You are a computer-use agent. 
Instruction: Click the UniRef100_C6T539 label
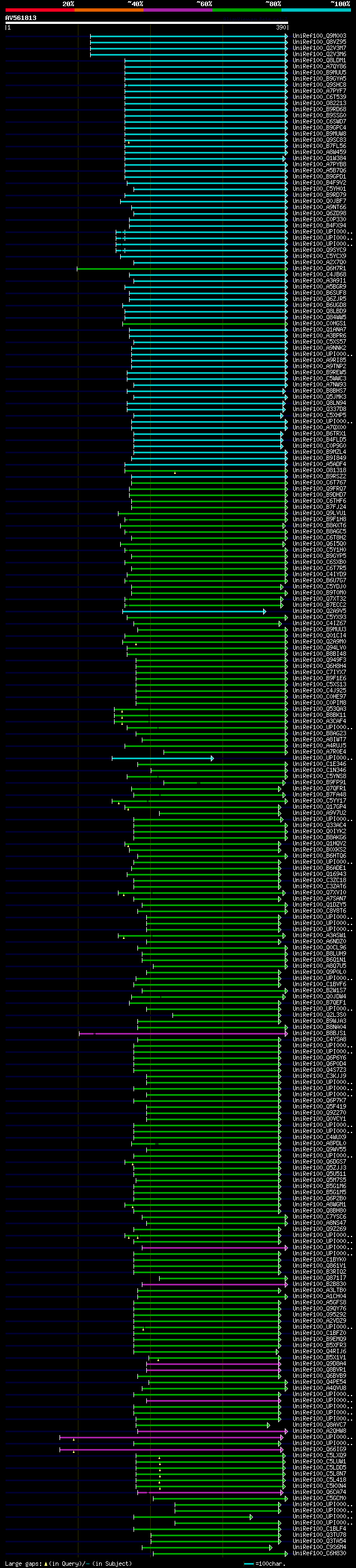pos(319,97)
